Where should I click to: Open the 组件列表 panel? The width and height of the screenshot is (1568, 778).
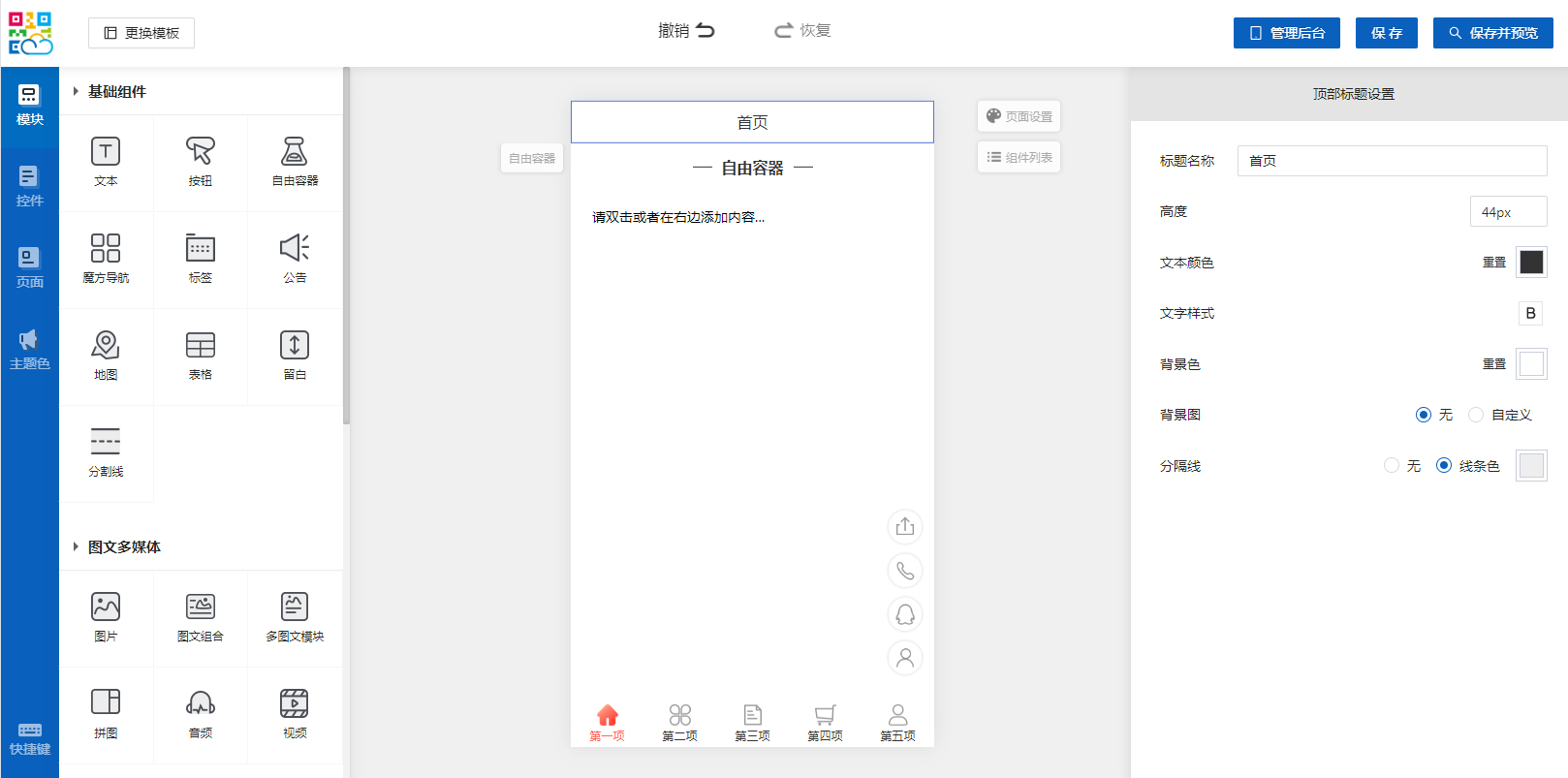[x=1019, y=157]
